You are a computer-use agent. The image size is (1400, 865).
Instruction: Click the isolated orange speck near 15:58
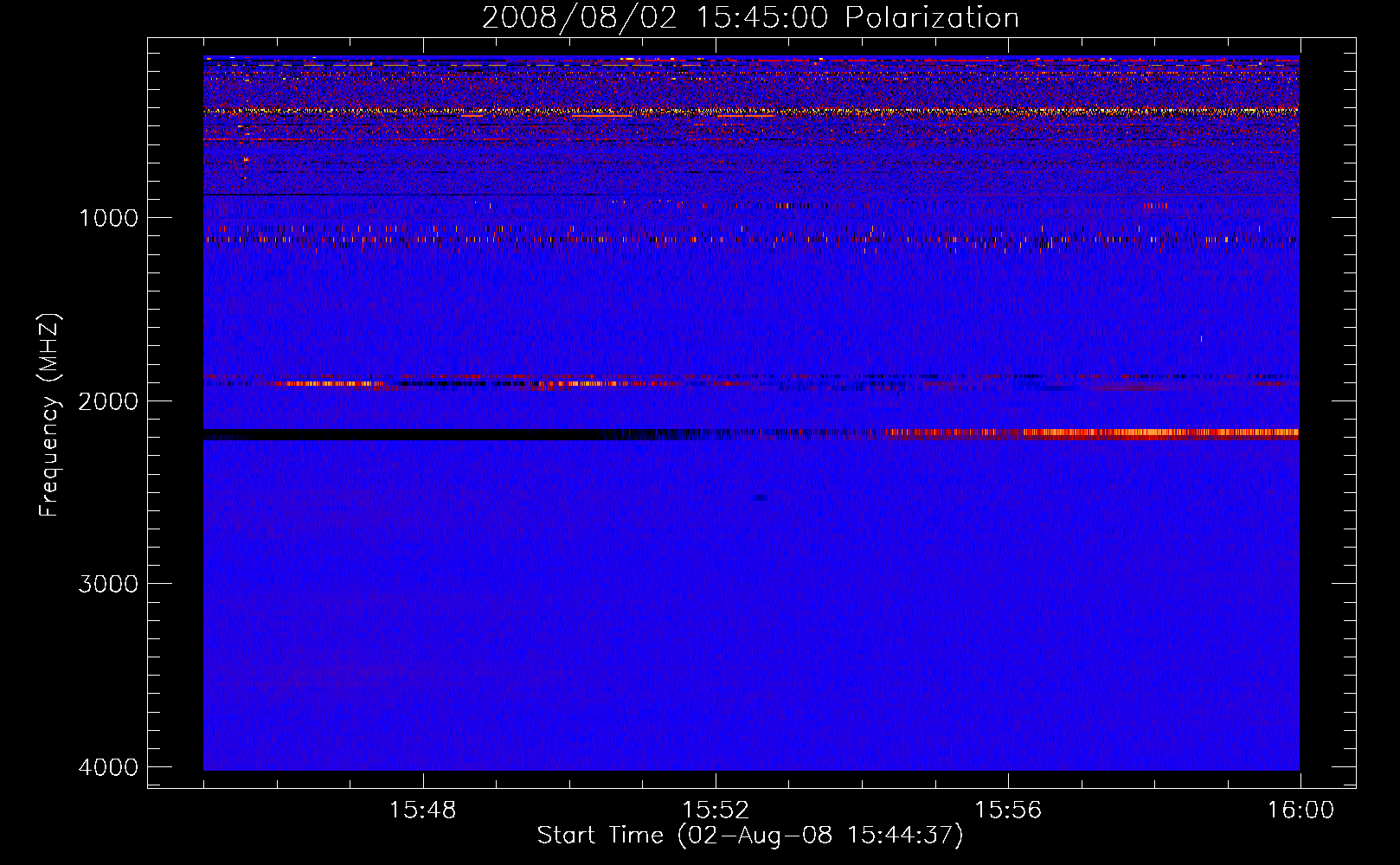click(x=1201, y=338)
